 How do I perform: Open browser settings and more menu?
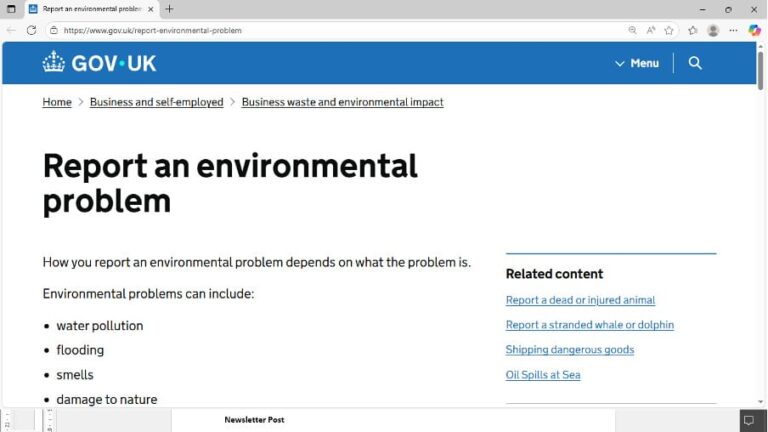(733, 30)
